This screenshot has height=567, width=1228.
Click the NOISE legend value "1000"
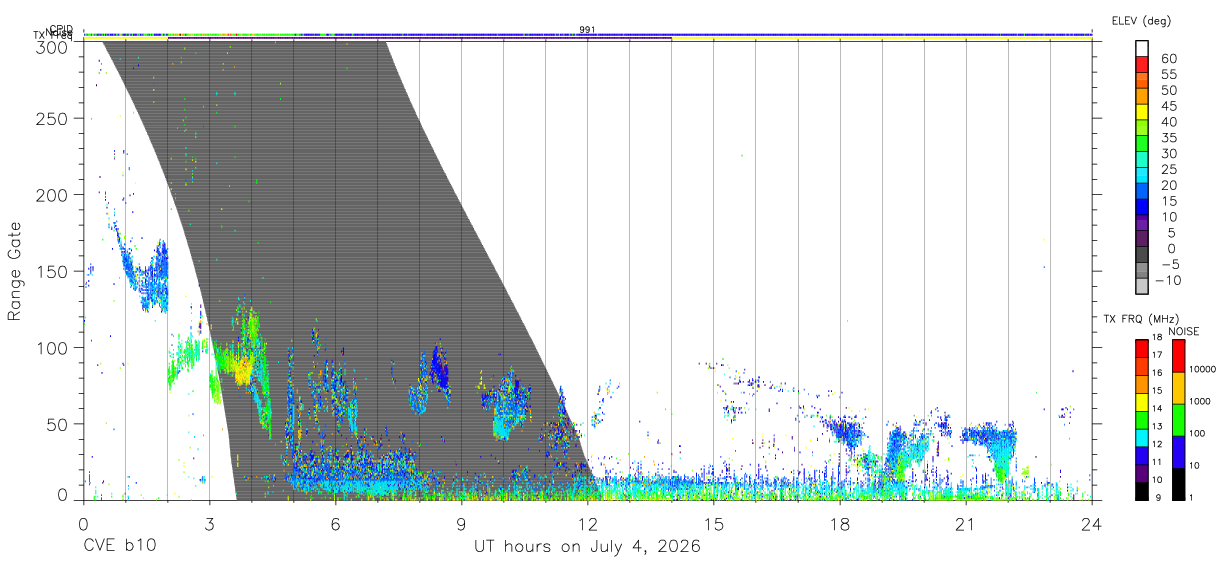coord(1201,401)
